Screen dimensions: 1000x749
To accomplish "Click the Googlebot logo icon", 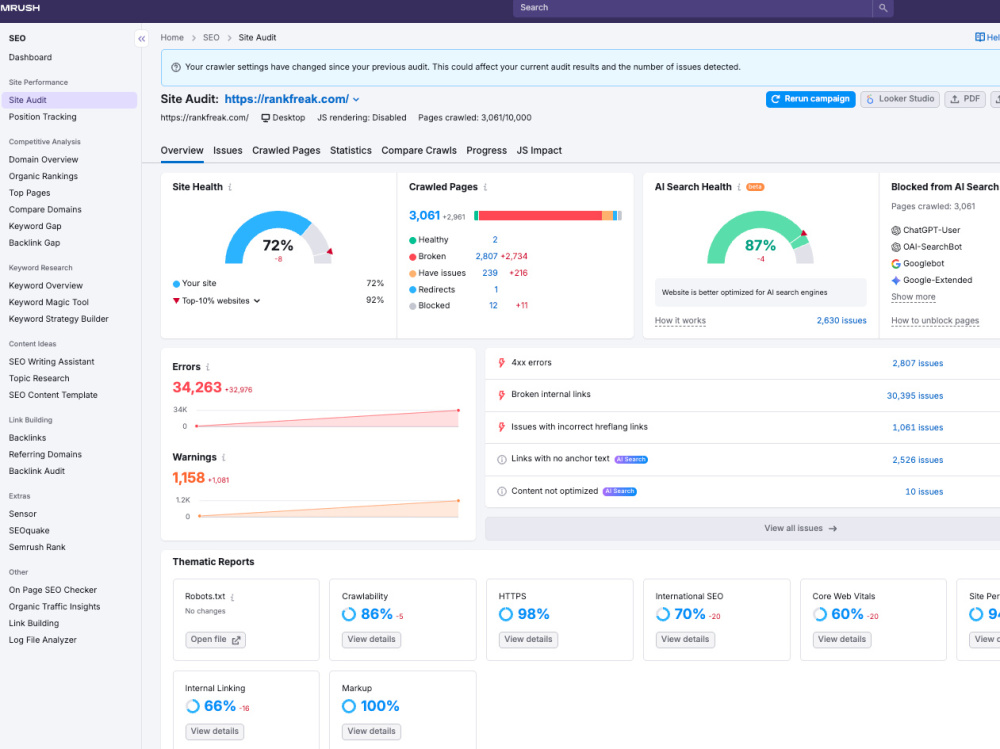I will 895,263.
